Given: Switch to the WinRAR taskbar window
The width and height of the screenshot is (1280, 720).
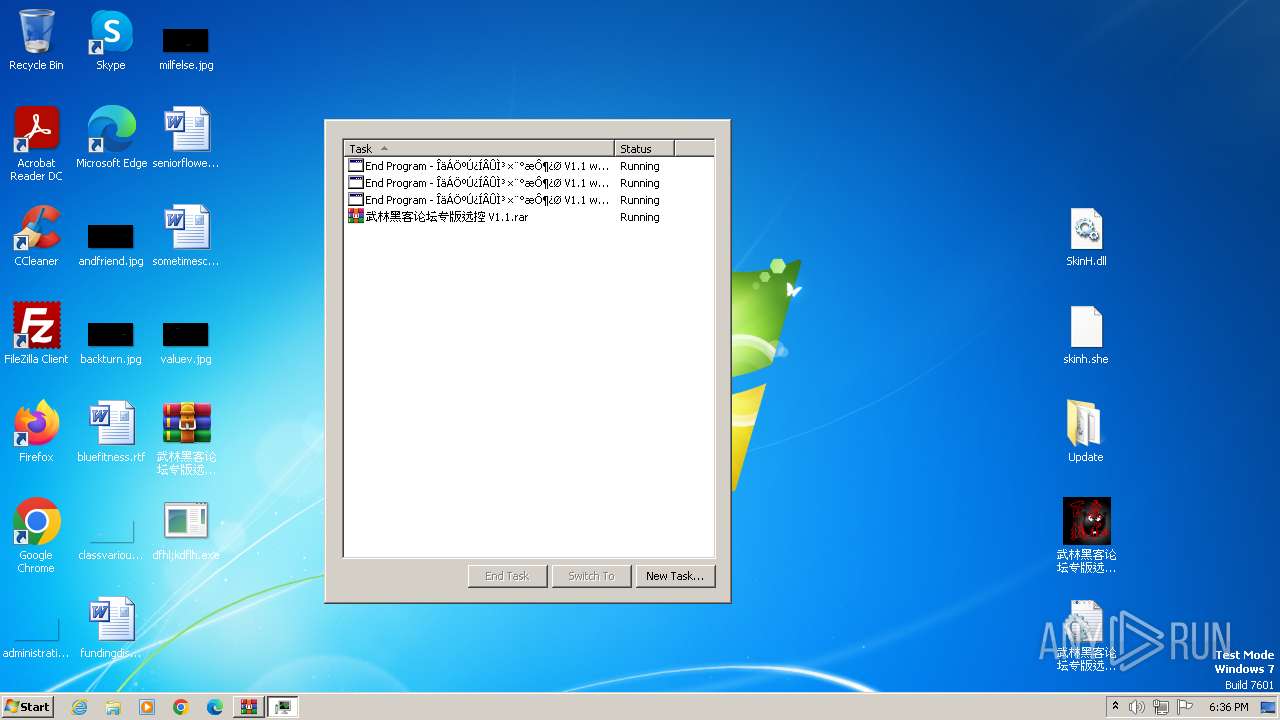Looking at the screenshot, I should point(249,707).
